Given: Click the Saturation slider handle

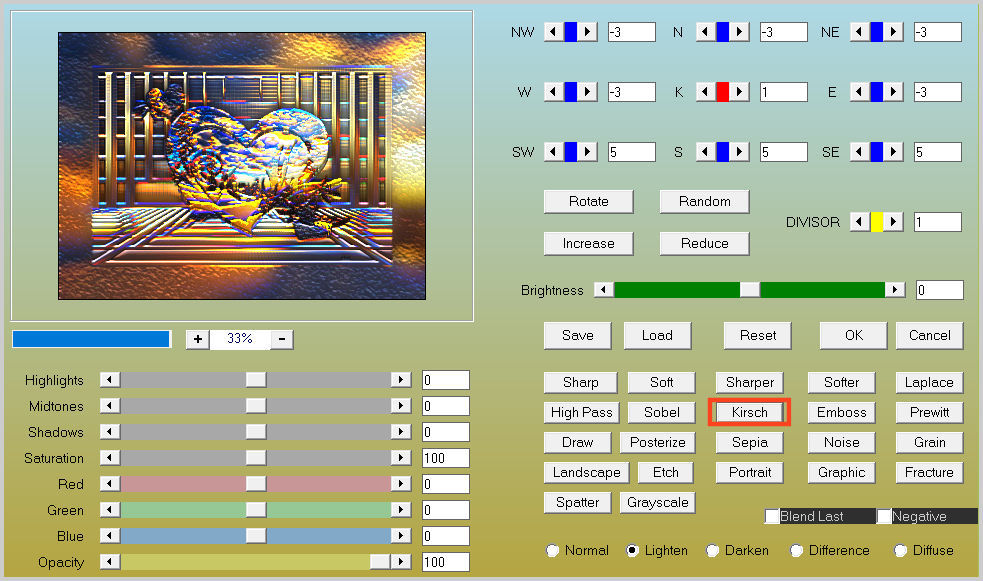Looking at the screenshot, I should (x=256, y=458).
